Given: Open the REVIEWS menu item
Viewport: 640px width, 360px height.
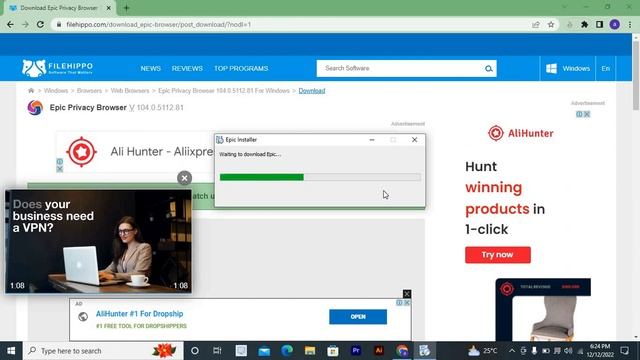Looking at the screenshot, I should click(x=187, y=69).
